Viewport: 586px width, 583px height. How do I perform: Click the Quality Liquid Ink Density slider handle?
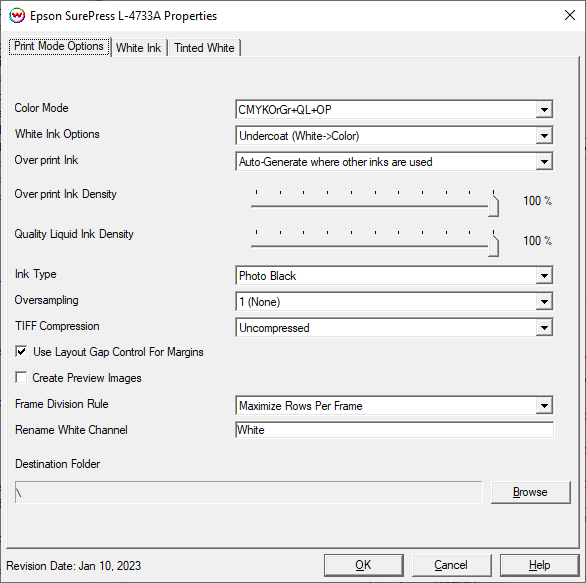click(493, 245)
